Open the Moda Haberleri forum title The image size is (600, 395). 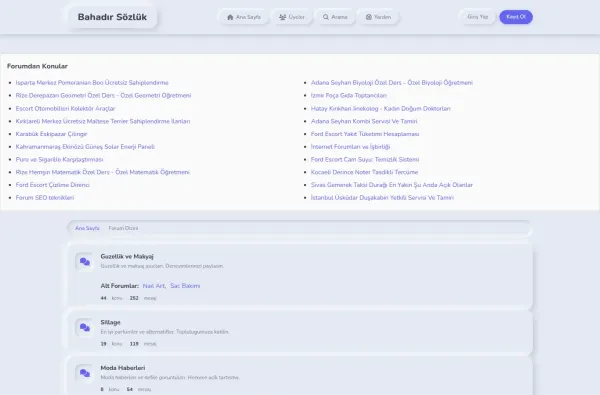click(123, 368)
